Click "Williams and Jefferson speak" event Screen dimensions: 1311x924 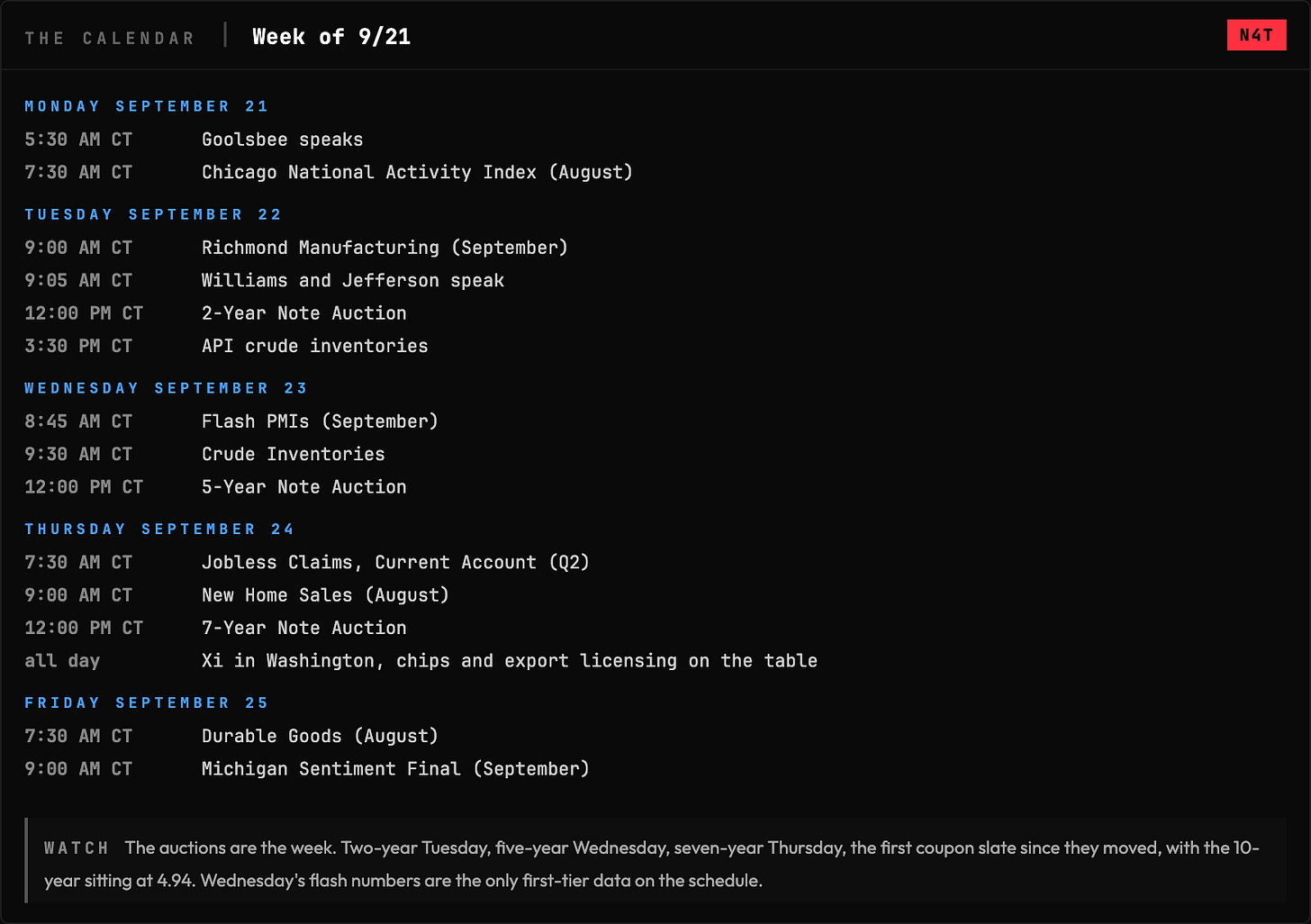point(353,280)
